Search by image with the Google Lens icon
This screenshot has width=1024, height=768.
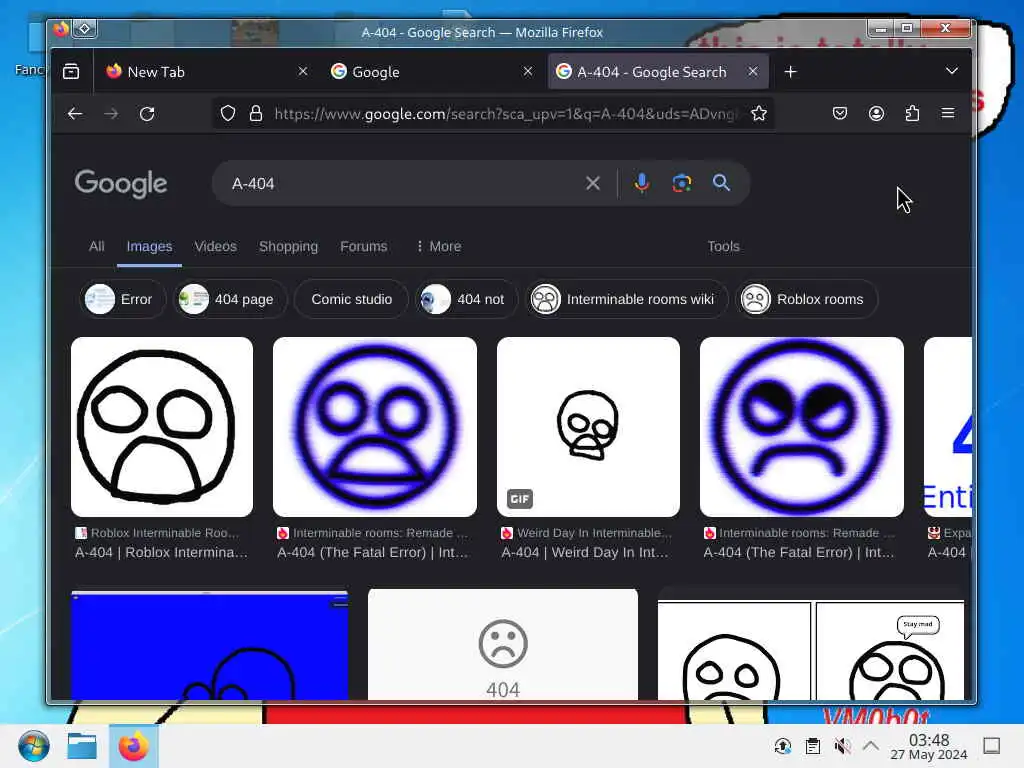pyautogui.click(x=682, y=183)
